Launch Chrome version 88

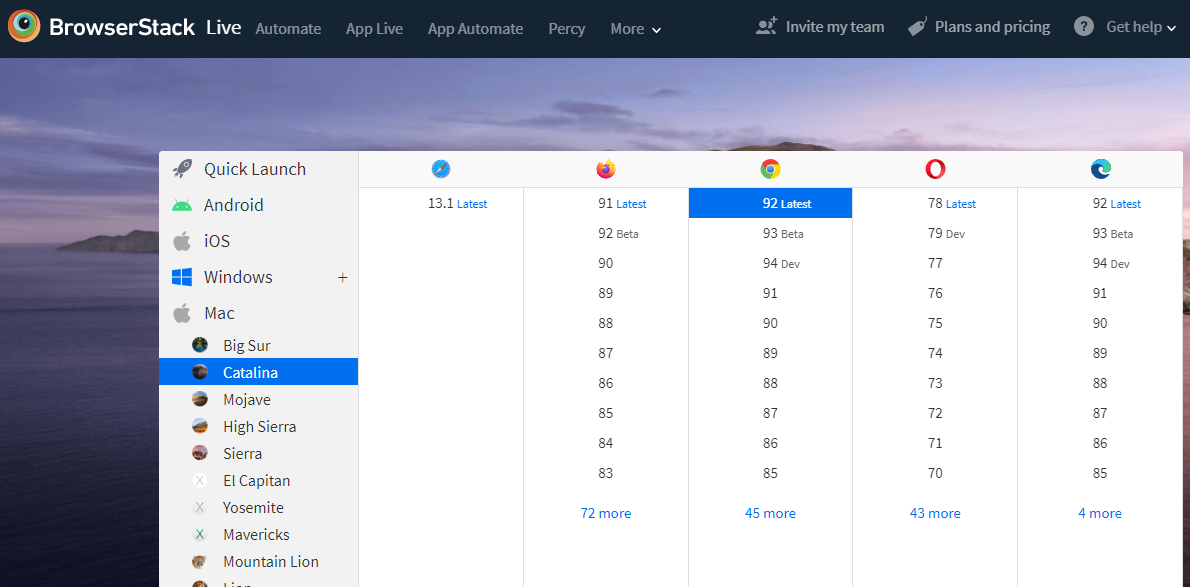[x=770, y=383]
